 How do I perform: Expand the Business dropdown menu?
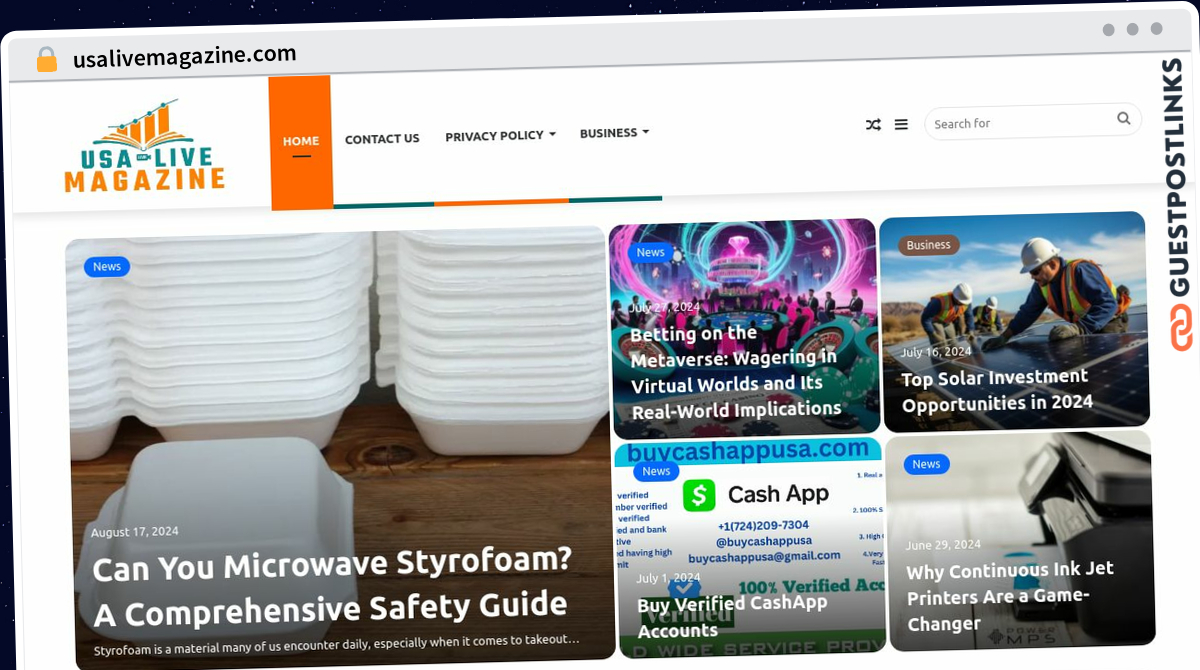pyautogui.click(x=614, y=133)
